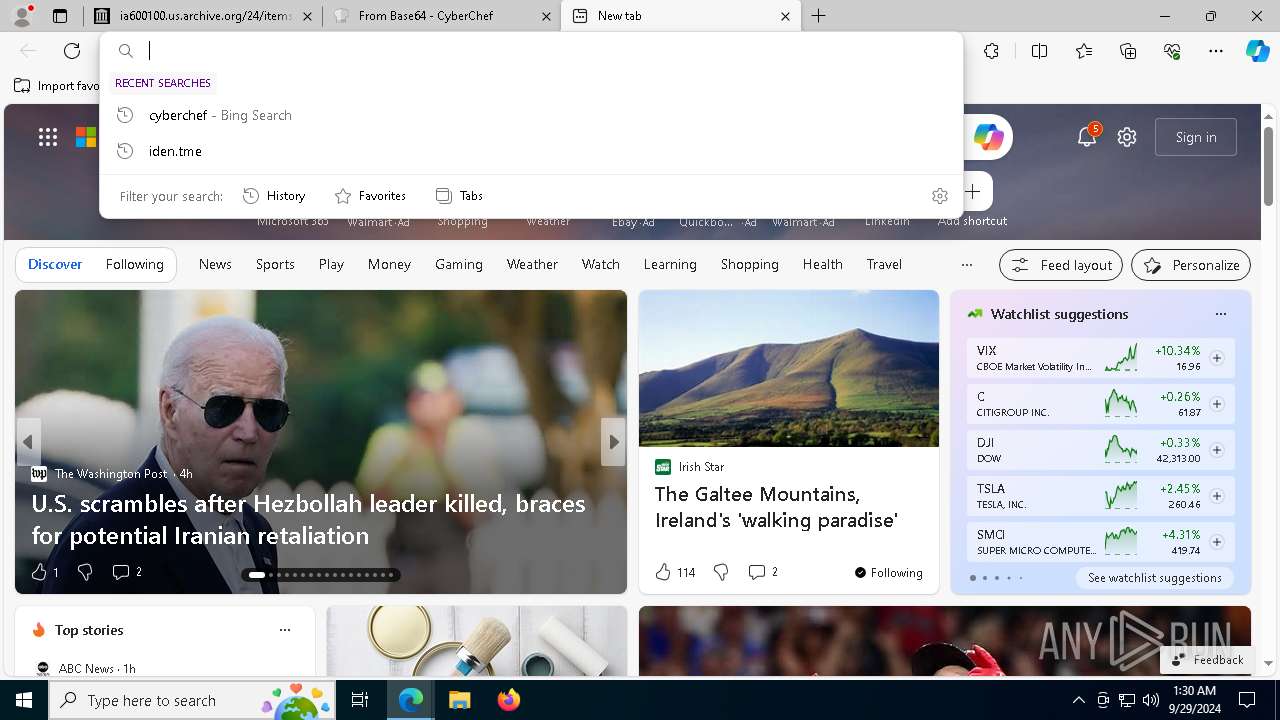The height and width of the screenshot is (720, 1280).
Task: Open Settings and more ellipsis
Action: coord(1216,51)
